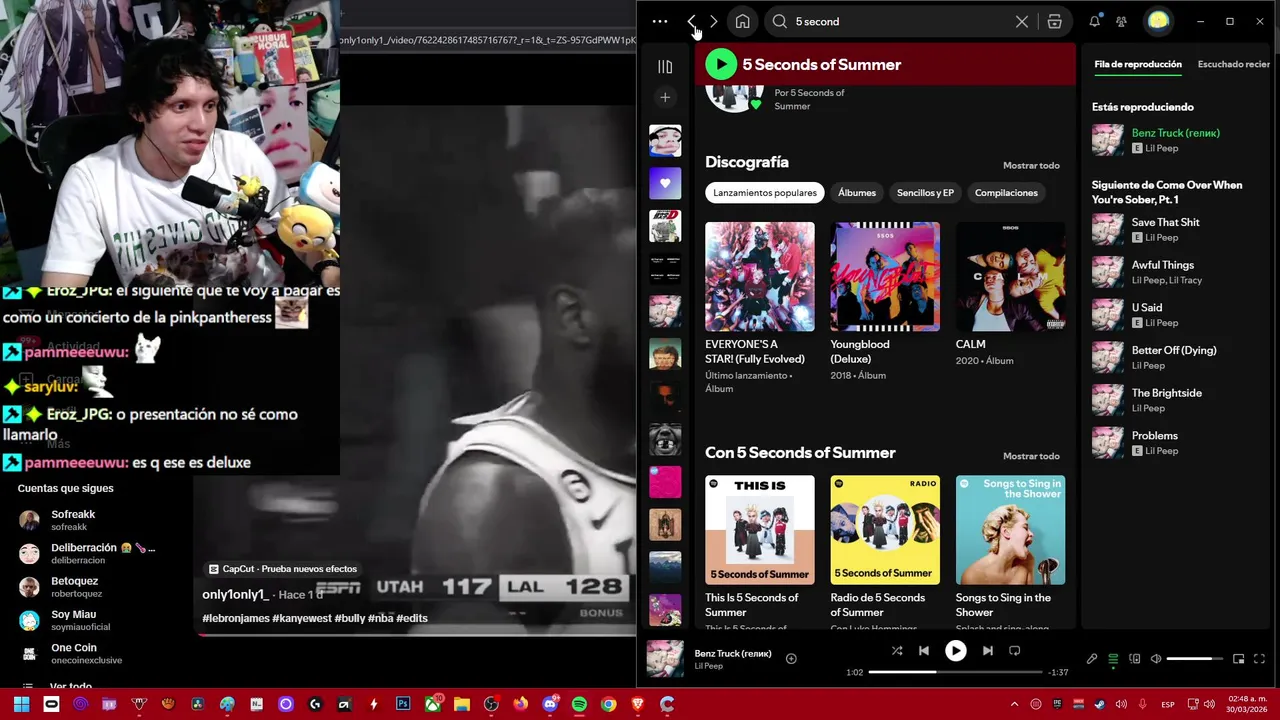Open Spotify notifications bell
Screen dimensions: 1280x720
pos(1094,21)
